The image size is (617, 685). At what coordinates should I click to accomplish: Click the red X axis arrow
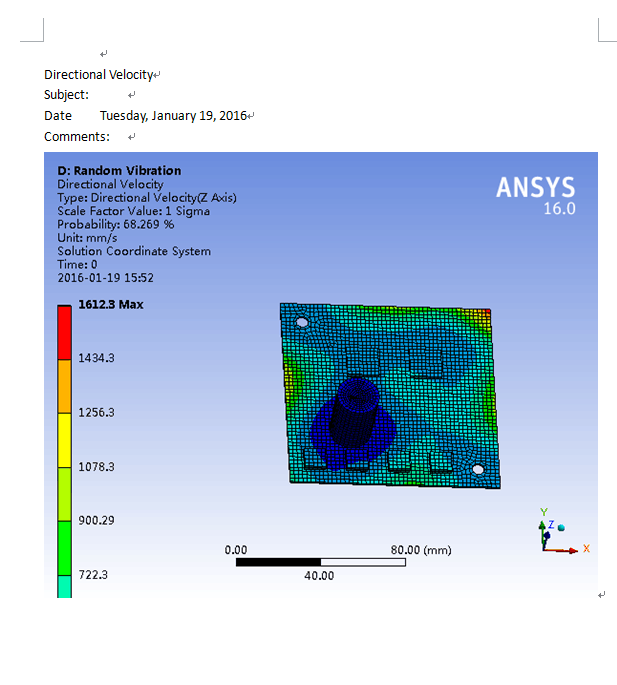coord(561,550)
